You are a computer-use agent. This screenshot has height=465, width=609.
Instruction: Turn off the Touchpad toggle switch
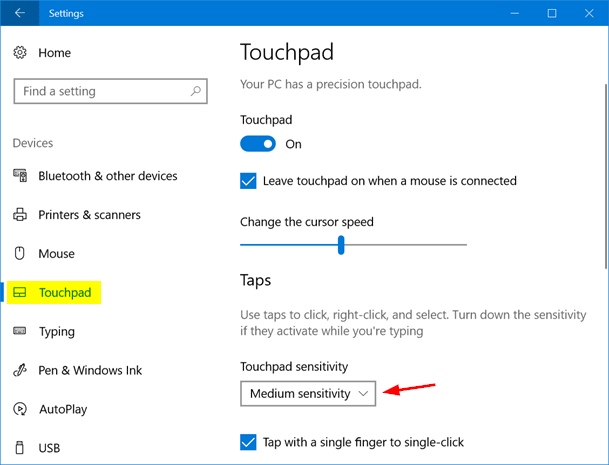tap(258, 144)
